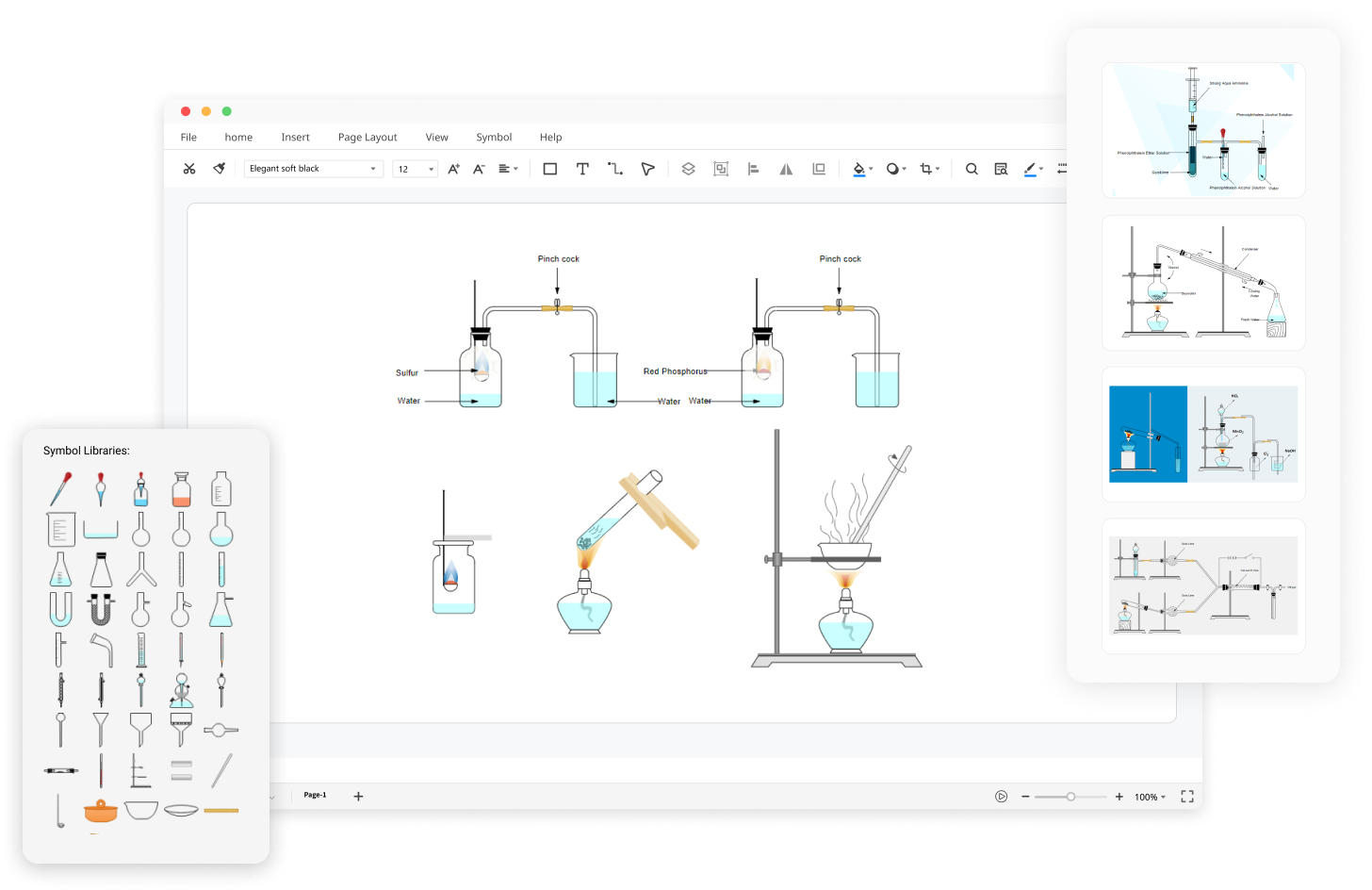
Task: Select the Rectangle shape tool
Action: [549, 168]
